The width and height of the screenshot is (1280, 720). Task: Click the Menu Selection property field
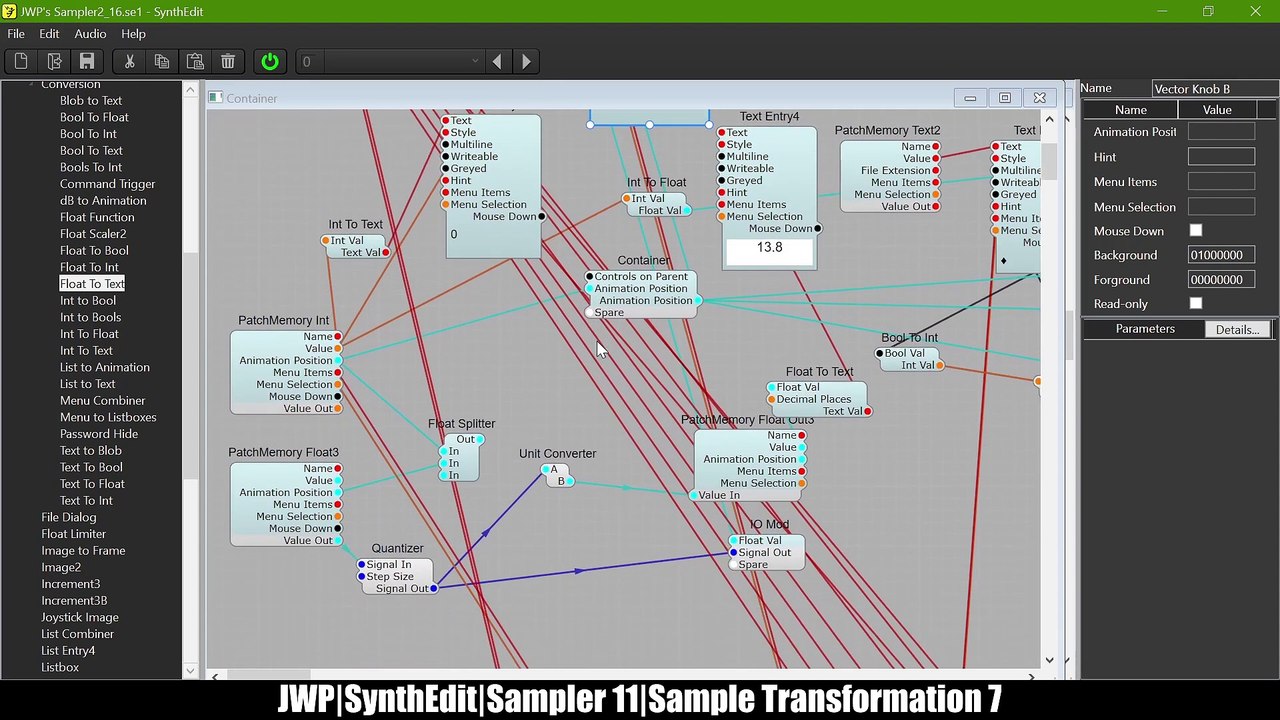(x=1221, y=207)
